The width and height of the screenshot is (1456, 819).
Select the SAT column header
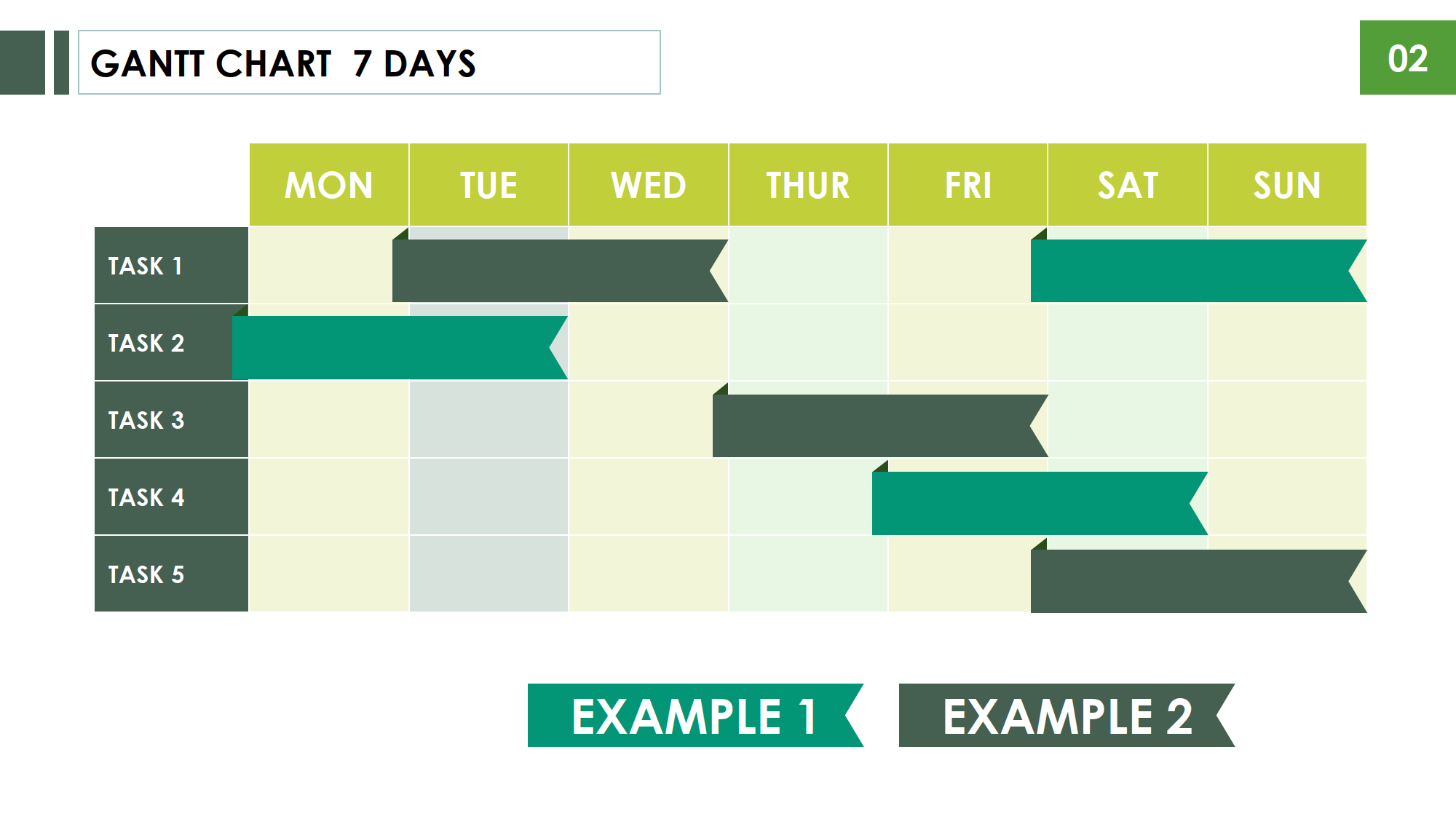[x=1128, y=185]
